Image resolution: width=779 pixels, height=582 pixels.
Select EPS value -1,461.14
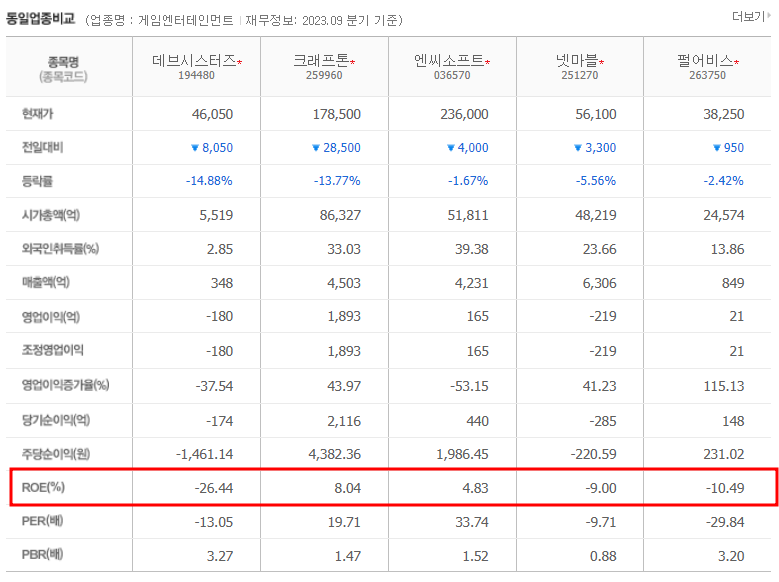tap(204, 454)
